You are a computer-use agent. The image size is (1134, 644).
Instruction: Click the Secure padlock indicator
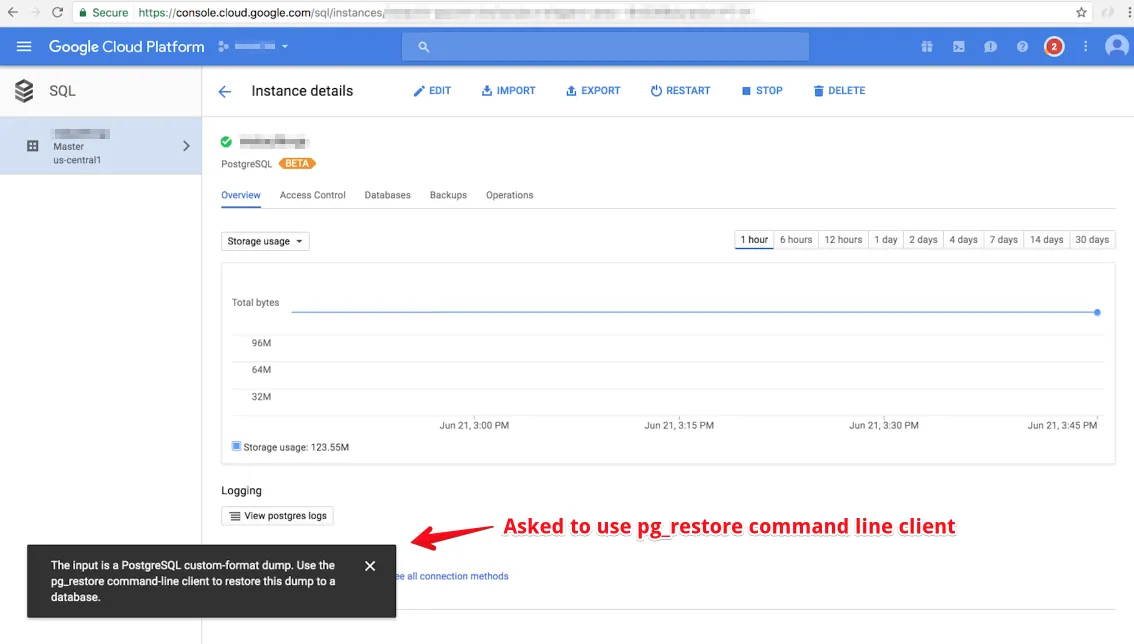[103, 12]
